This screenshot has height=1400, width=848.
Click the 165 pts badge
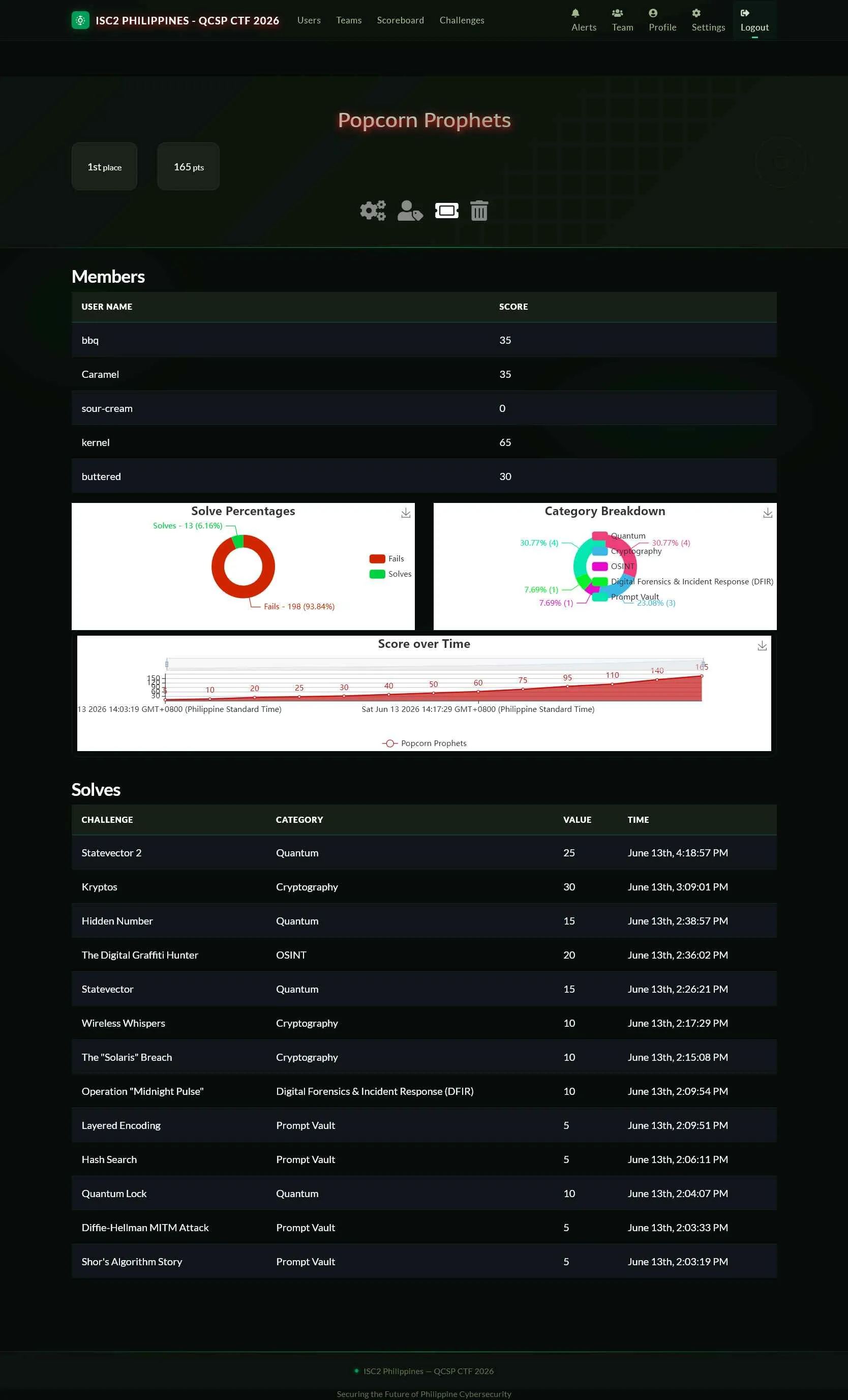[189, 166]
